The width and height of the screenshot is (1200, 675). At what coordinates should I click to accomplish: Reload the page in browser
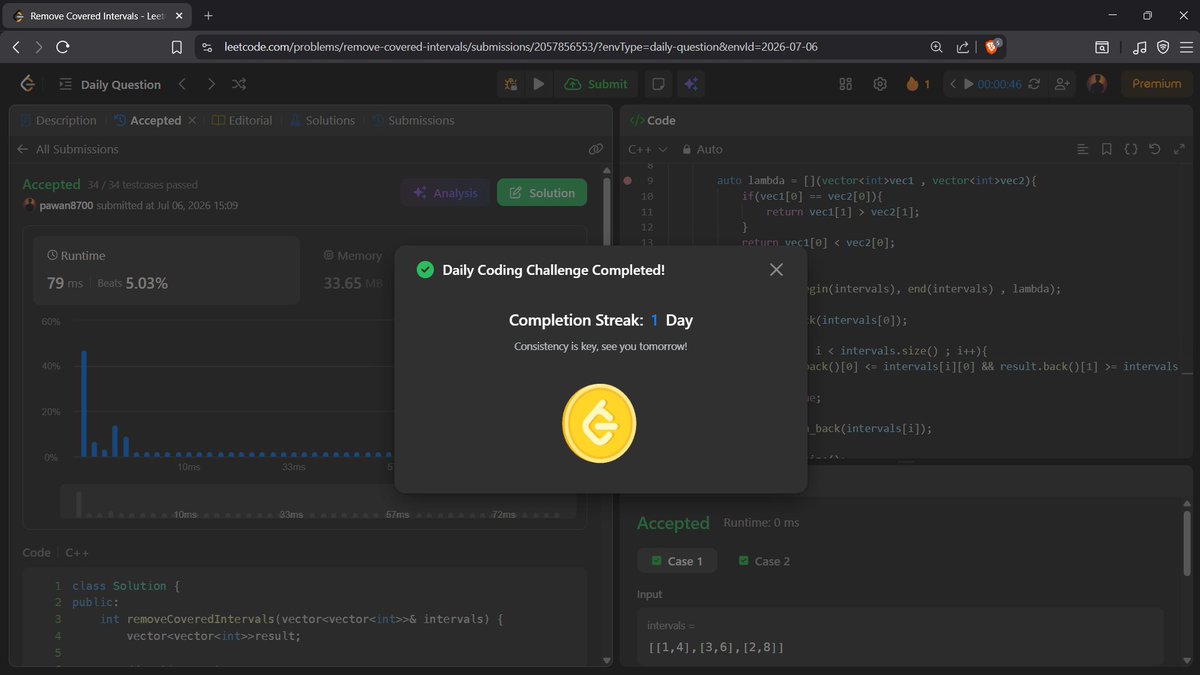(62, 47)
